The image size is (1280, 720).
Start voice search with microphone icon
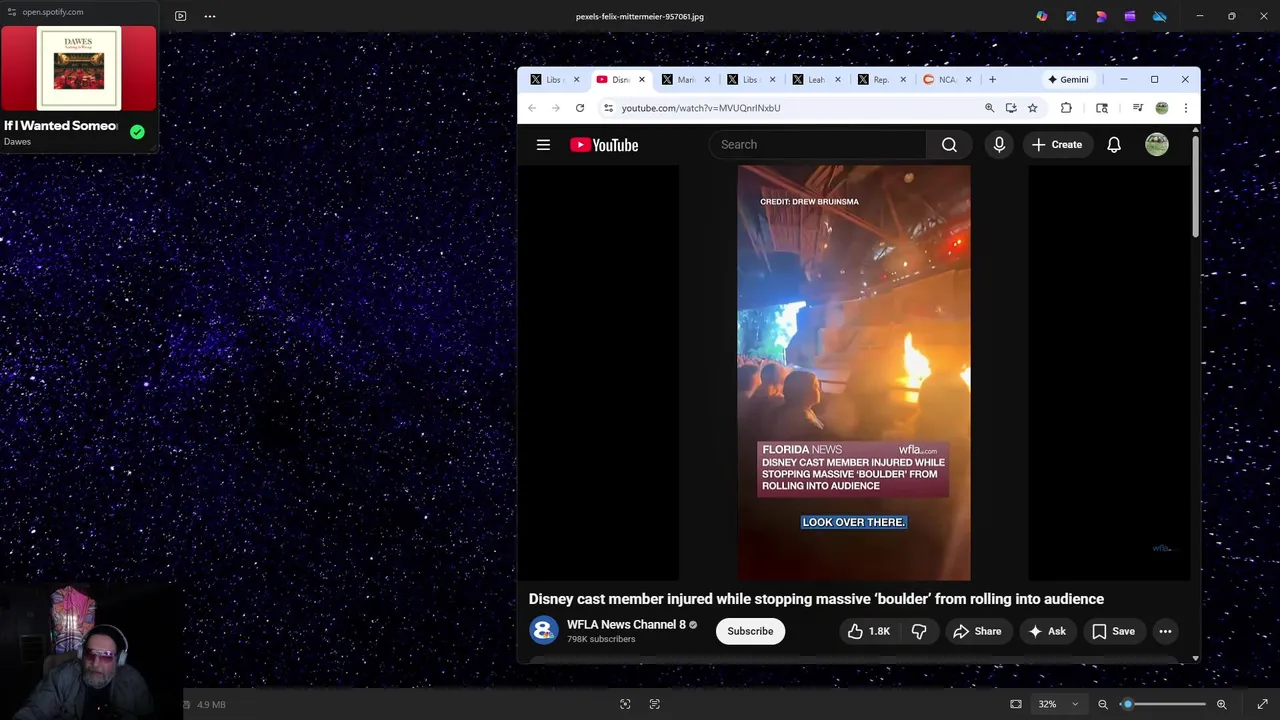point(999,145)
